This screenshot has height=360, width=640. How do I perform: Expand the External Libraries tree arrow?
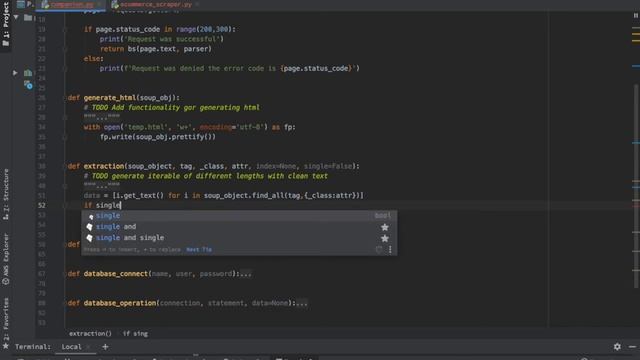pyautogui.click(x=15, y=73)
